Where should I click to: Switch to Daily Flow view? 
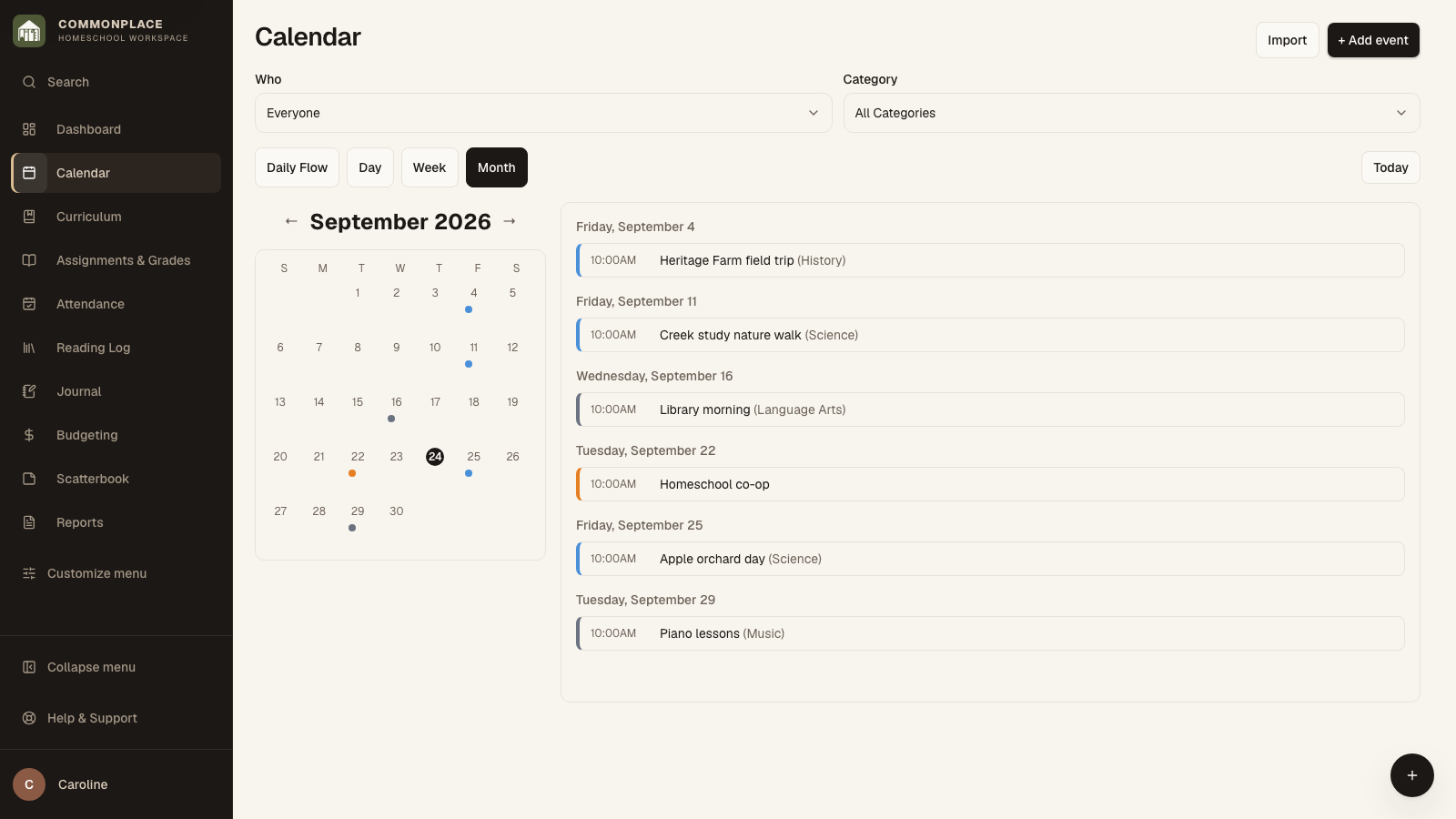coord(297,167)
